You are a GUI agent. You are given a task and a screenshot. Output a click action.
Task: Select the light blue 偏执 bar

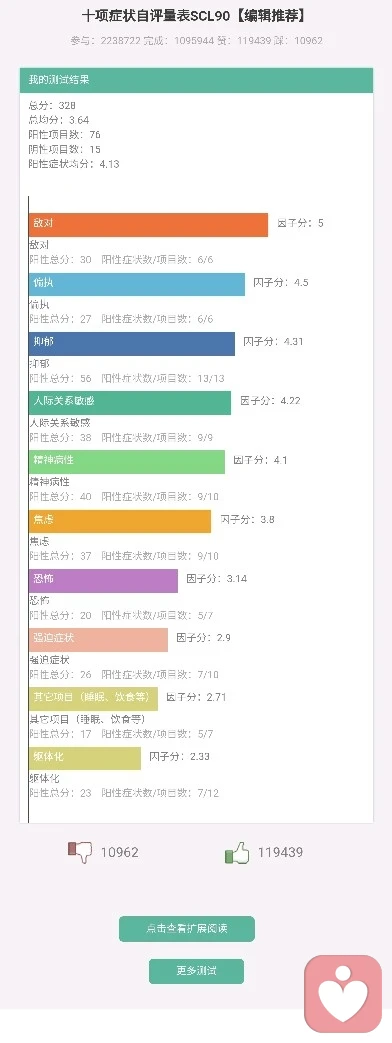[x=136, y=284]
